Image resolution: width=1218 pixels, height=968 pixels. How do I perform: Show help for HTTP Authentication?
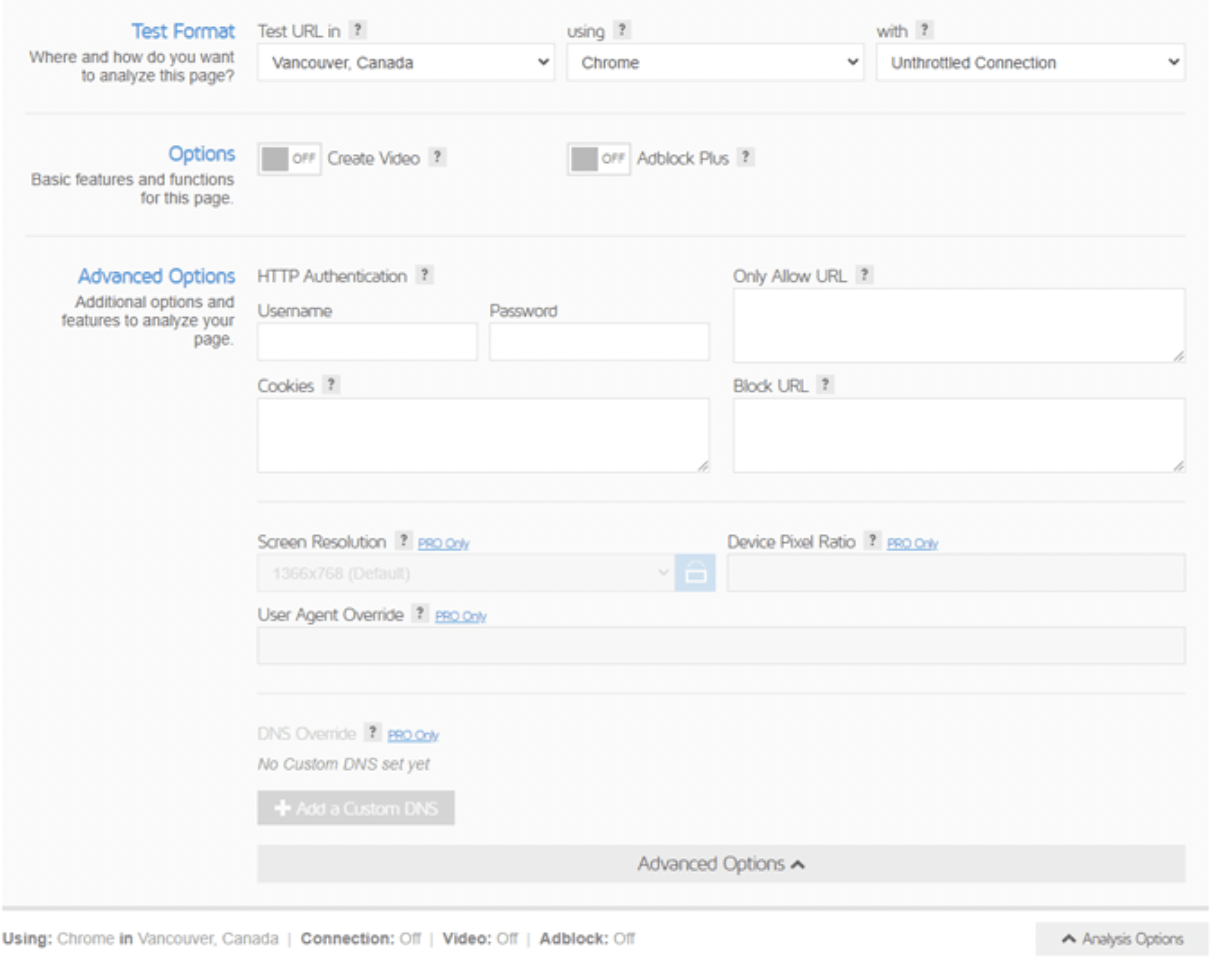pyautogui.click(x=424, y=275)
